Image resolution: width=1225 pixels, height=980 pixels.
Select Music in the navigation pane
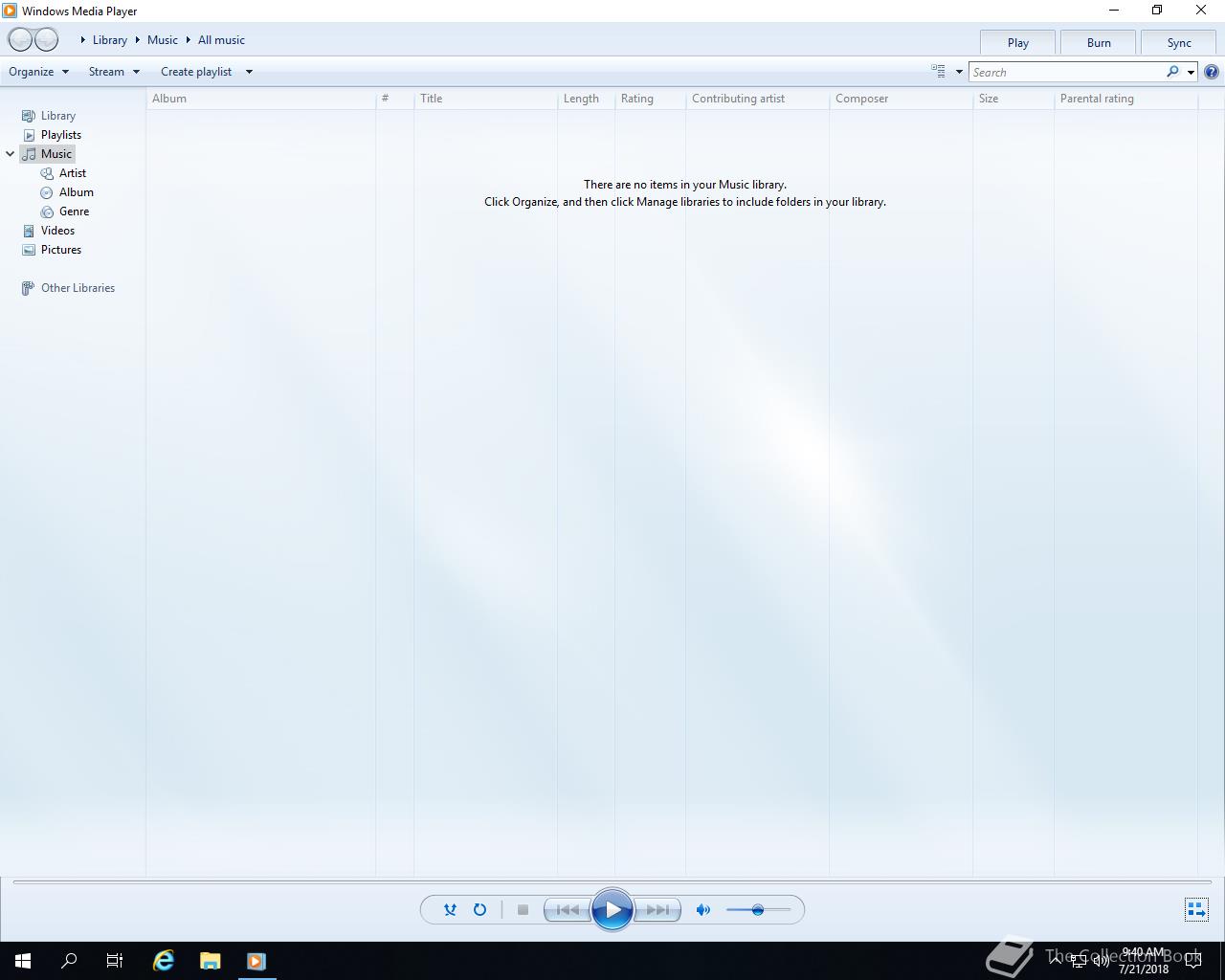pyautogui.click(x=48, y=154)
